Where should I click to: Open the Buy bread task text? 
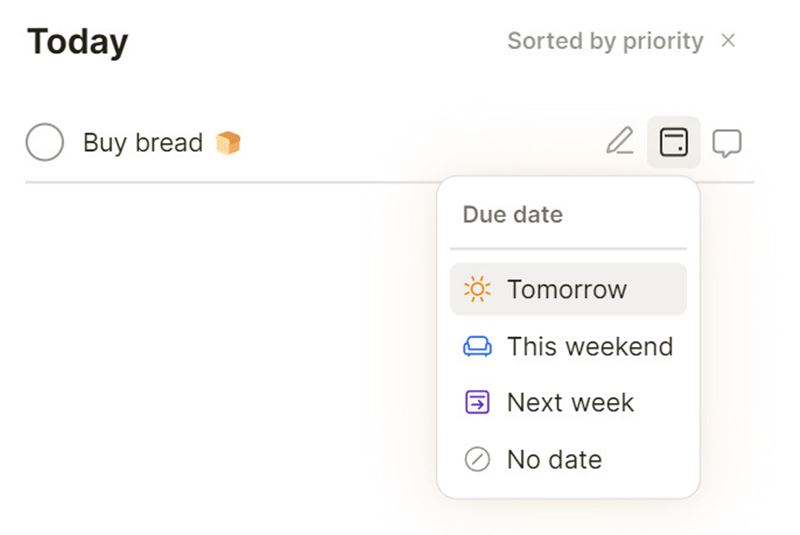click(143, 143)
